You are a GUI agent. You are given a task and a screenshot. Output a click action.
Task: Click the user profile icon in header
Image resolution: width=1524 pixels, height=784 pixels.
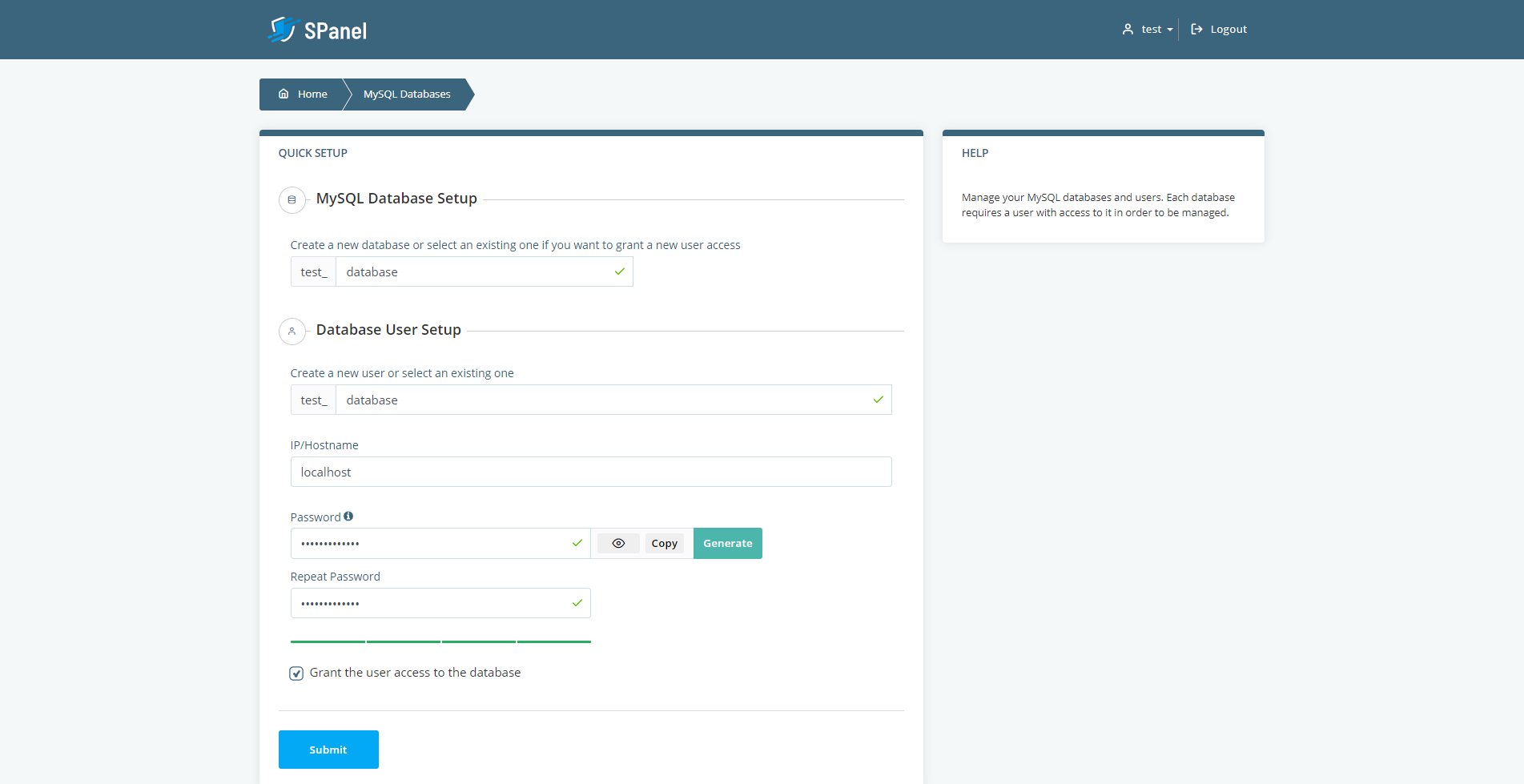coord(1128,30)
